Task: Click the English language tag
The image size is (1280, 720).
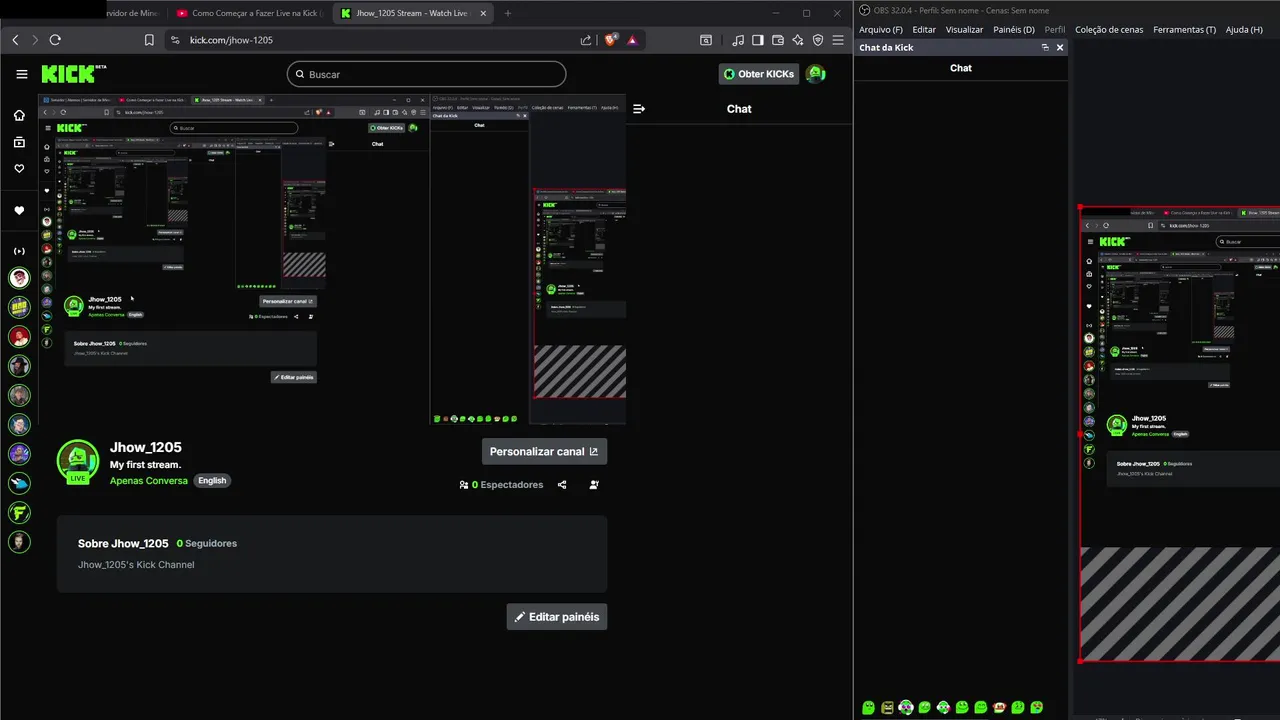Action: 212,480
